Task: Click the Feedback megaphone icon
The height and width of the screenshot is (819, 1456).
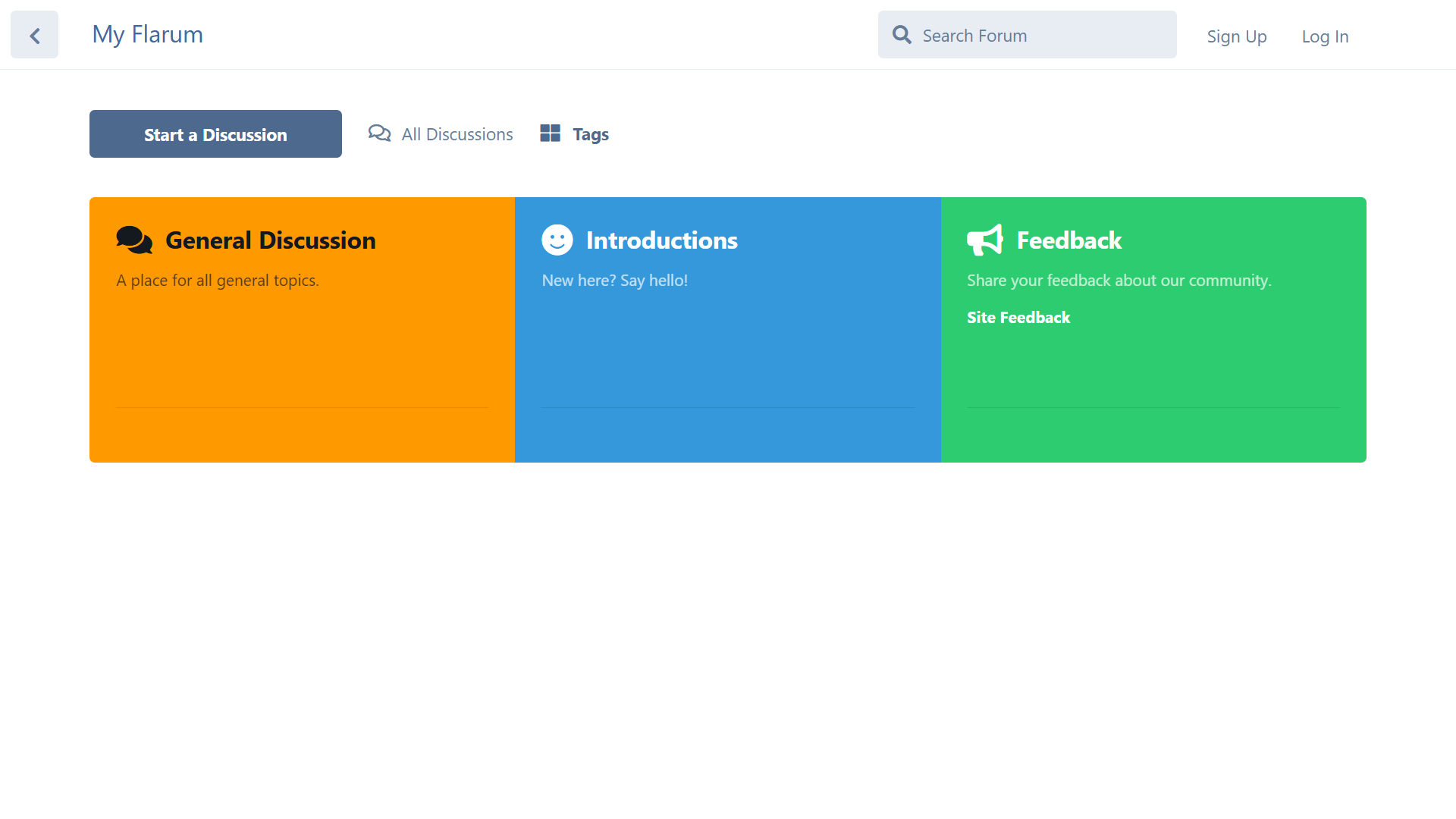Action: coord(985,240)
